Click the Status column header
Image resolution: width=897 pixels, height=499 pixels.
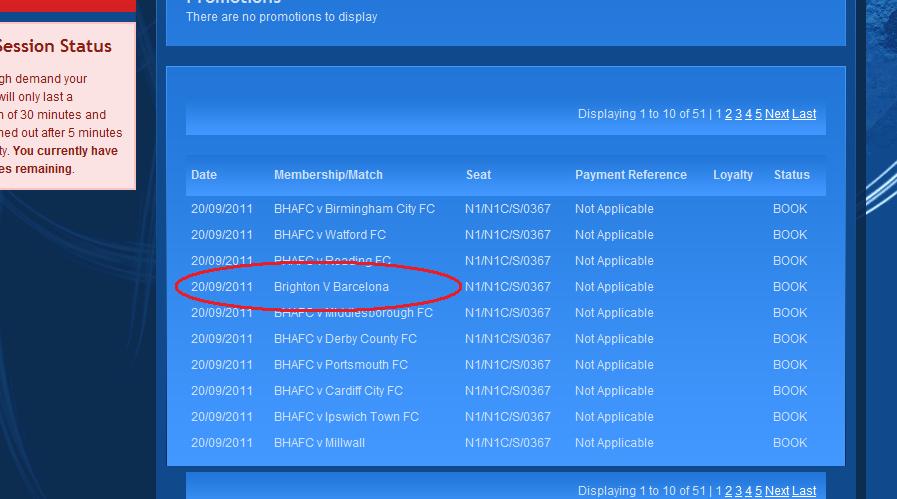click(x=792, y=175)
